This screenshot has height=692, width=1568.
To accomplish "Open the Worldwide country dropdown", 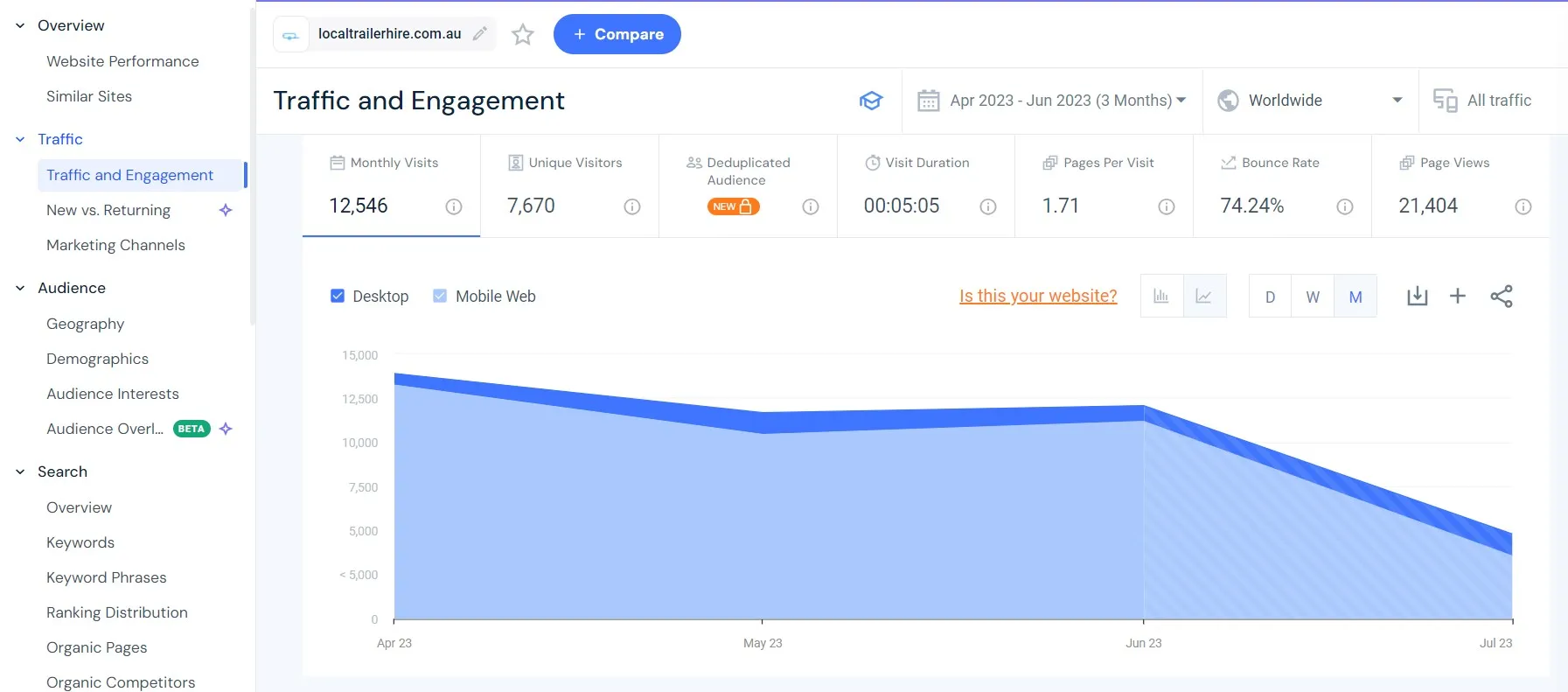I will [1310, 101].
